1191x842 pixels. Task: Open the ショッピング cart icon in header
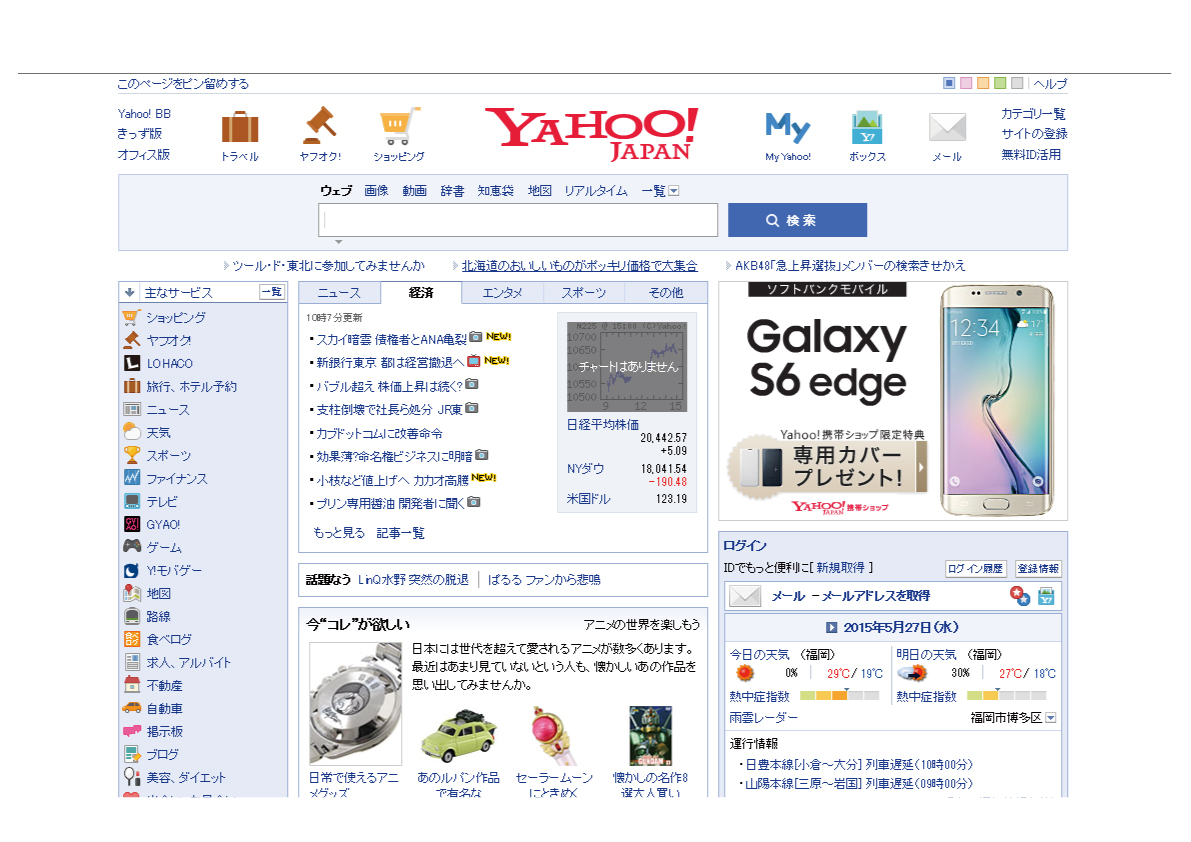tap(399, 126)
